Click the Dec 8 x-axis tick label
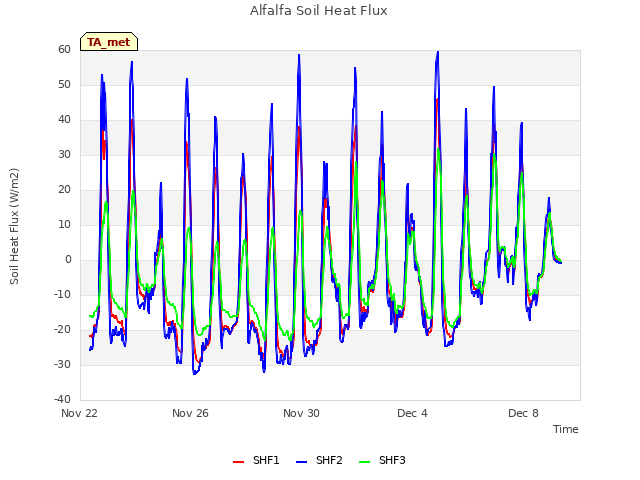Image resolution: width=640 pixels, height=480 pixels. [x=523, y=413]
